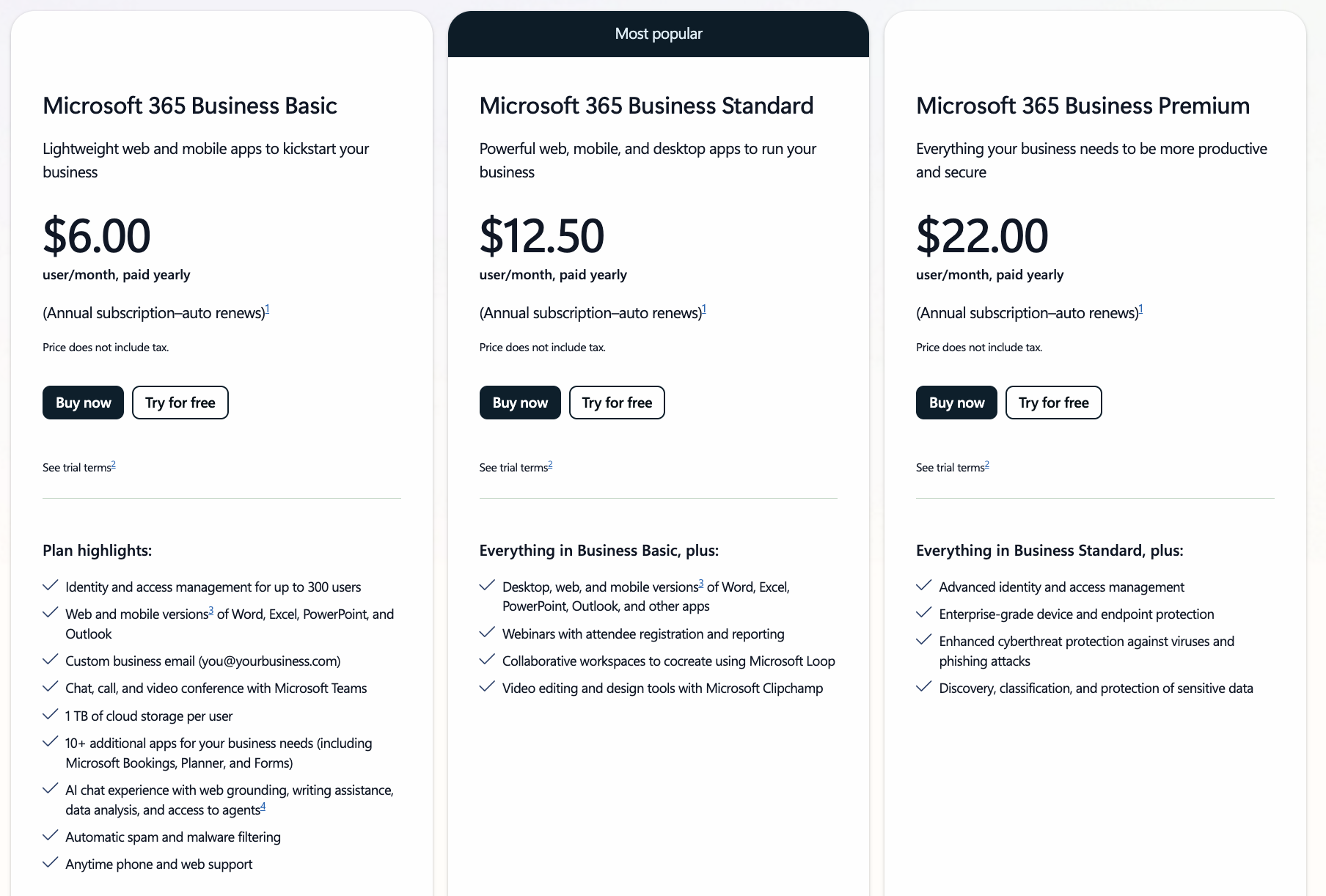1326x896 pixels.
Task: Open trial terms footnote 2 under Premium
Action: point(987,465)
